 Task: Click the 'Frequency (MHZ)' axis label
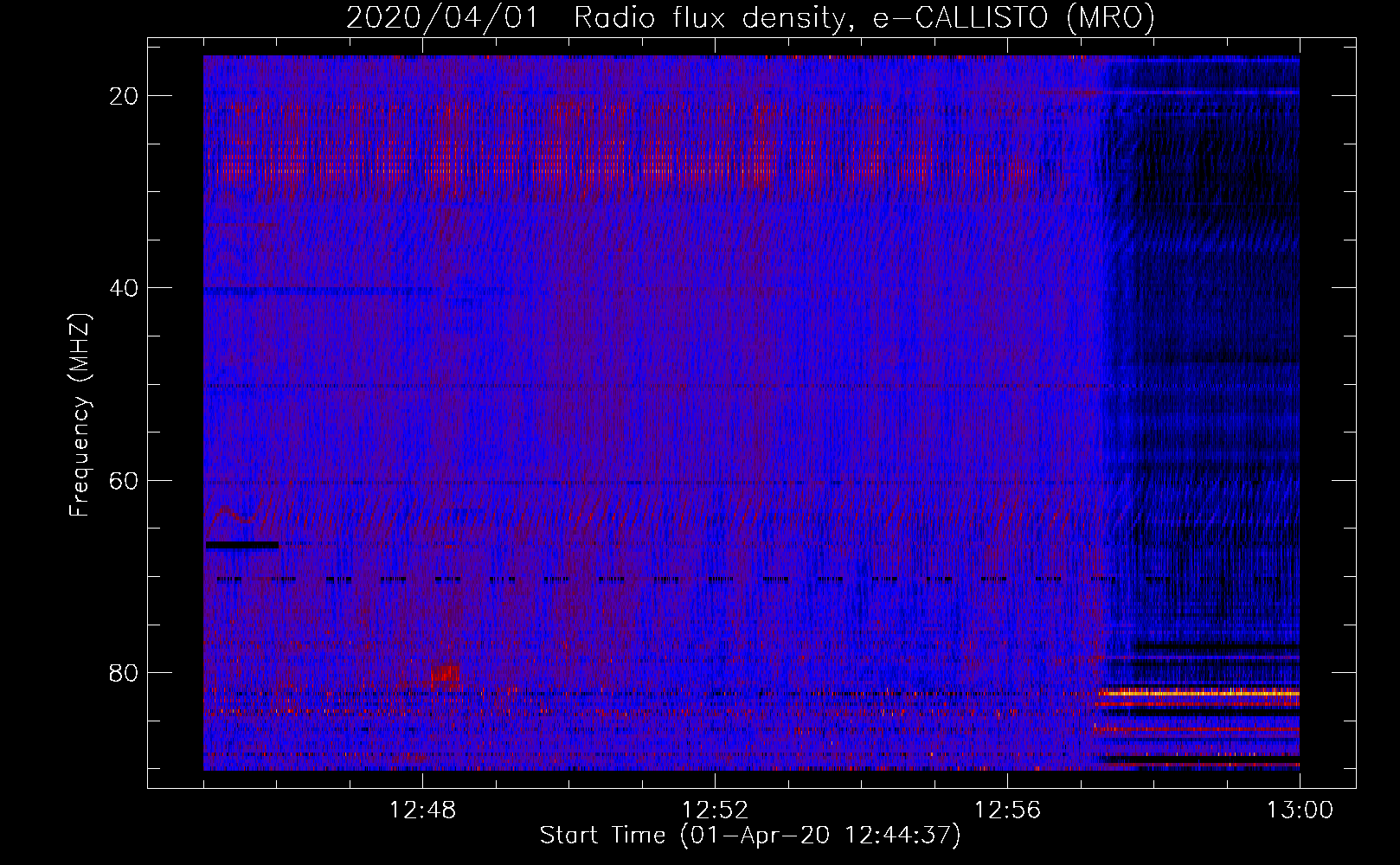[x=80, y=415]
